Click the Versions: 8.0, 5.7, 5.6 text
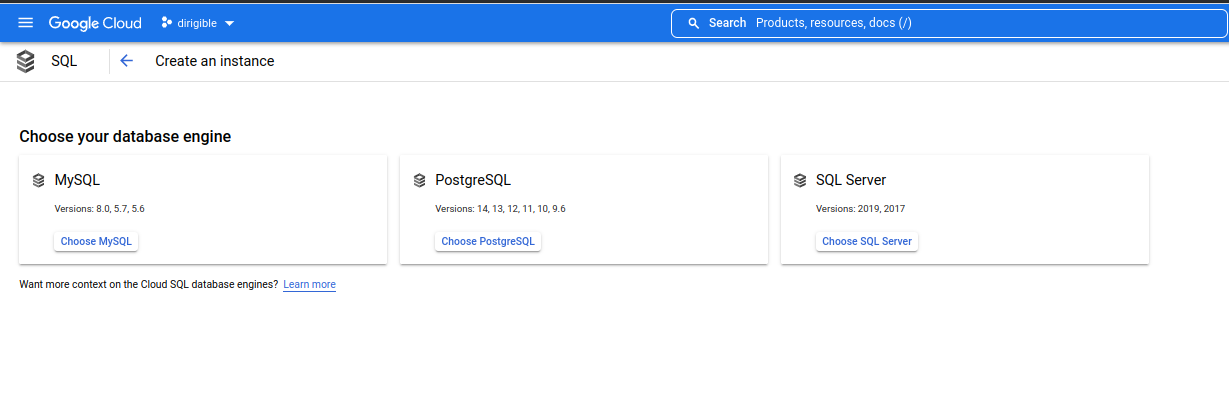This screenshot has width=1229, height=398. 100,209
